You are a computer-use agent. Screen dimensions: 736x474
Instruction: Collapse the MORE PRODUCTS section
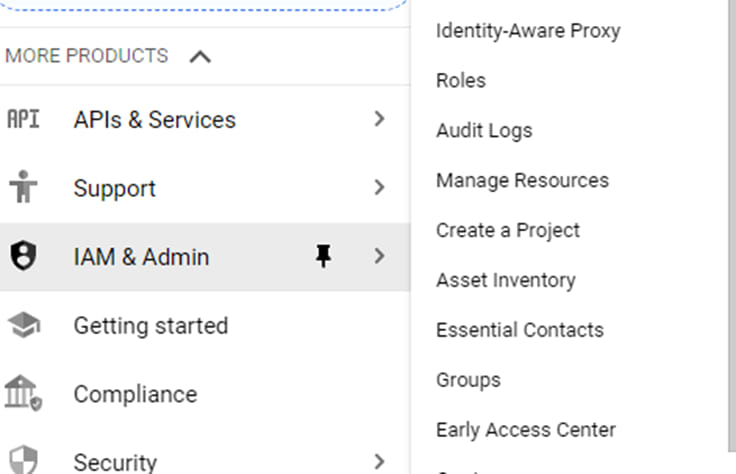click(200, 57)
